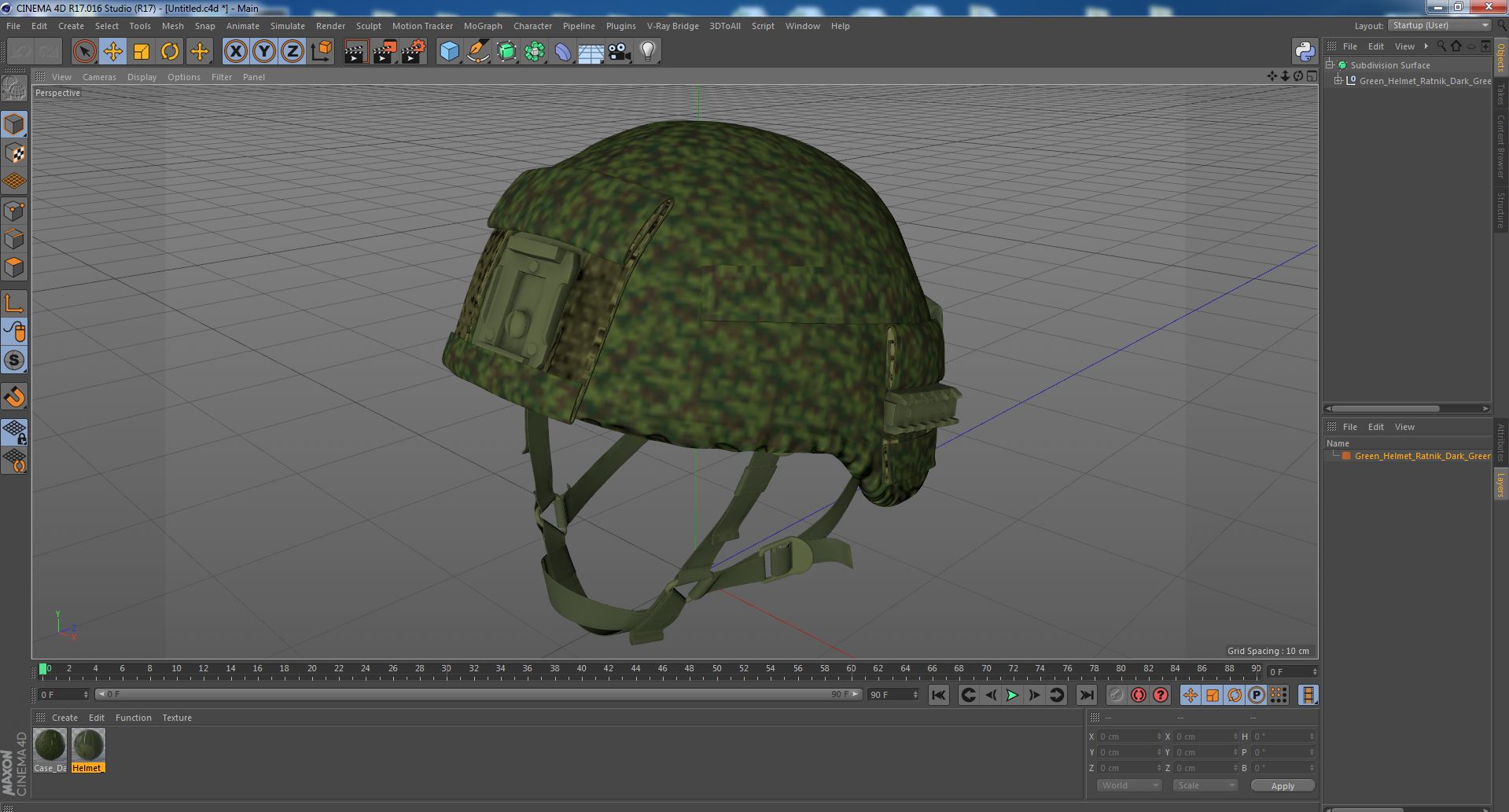Open viewport Cameras menu

pos(99,77)
